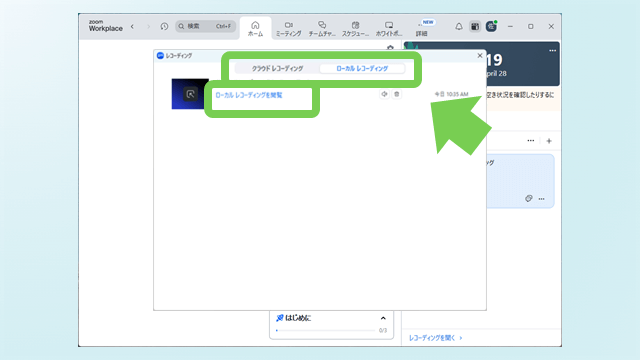
Task: Open the calendar card three-dot menu
Action: pyautogui.click(x=552, y=51)
